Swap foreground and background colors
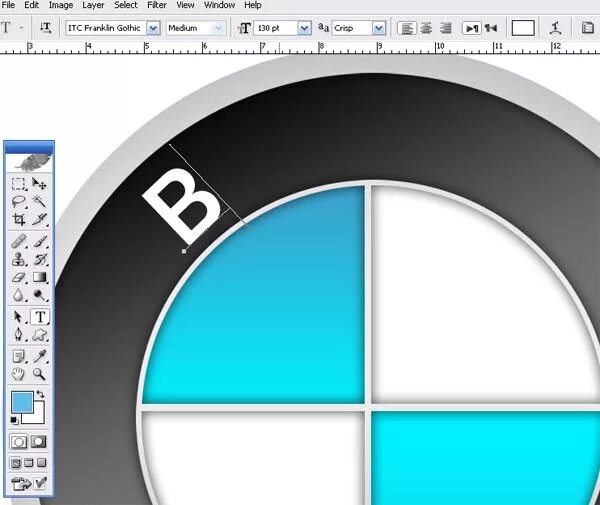 40,394
